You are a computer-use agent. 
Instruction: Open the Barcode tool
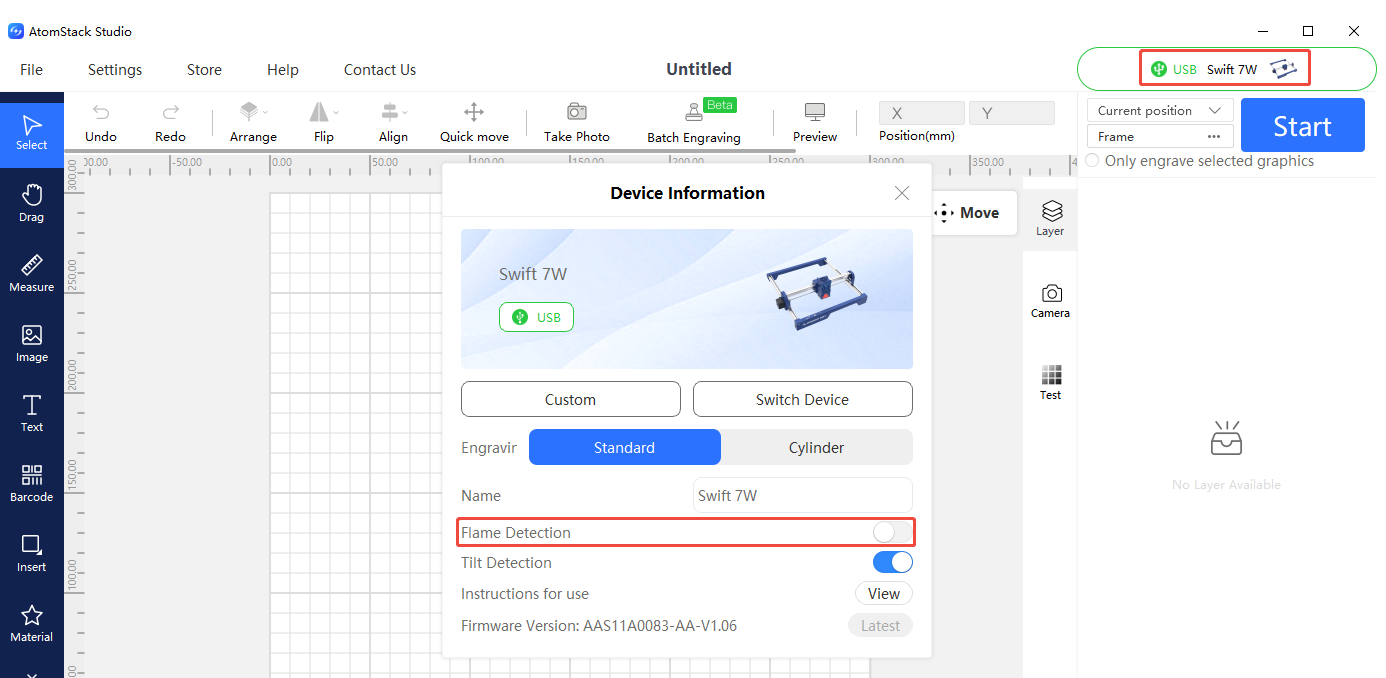(32, 482)
